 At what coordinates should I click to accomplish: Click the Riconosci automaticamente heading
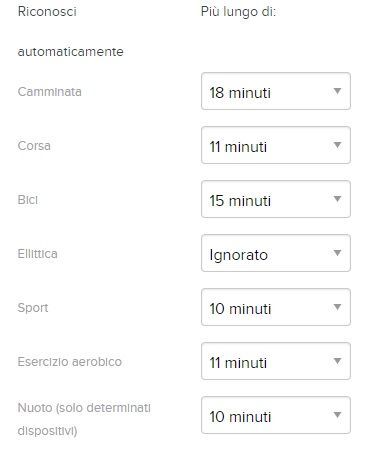[x=70, y=31]
